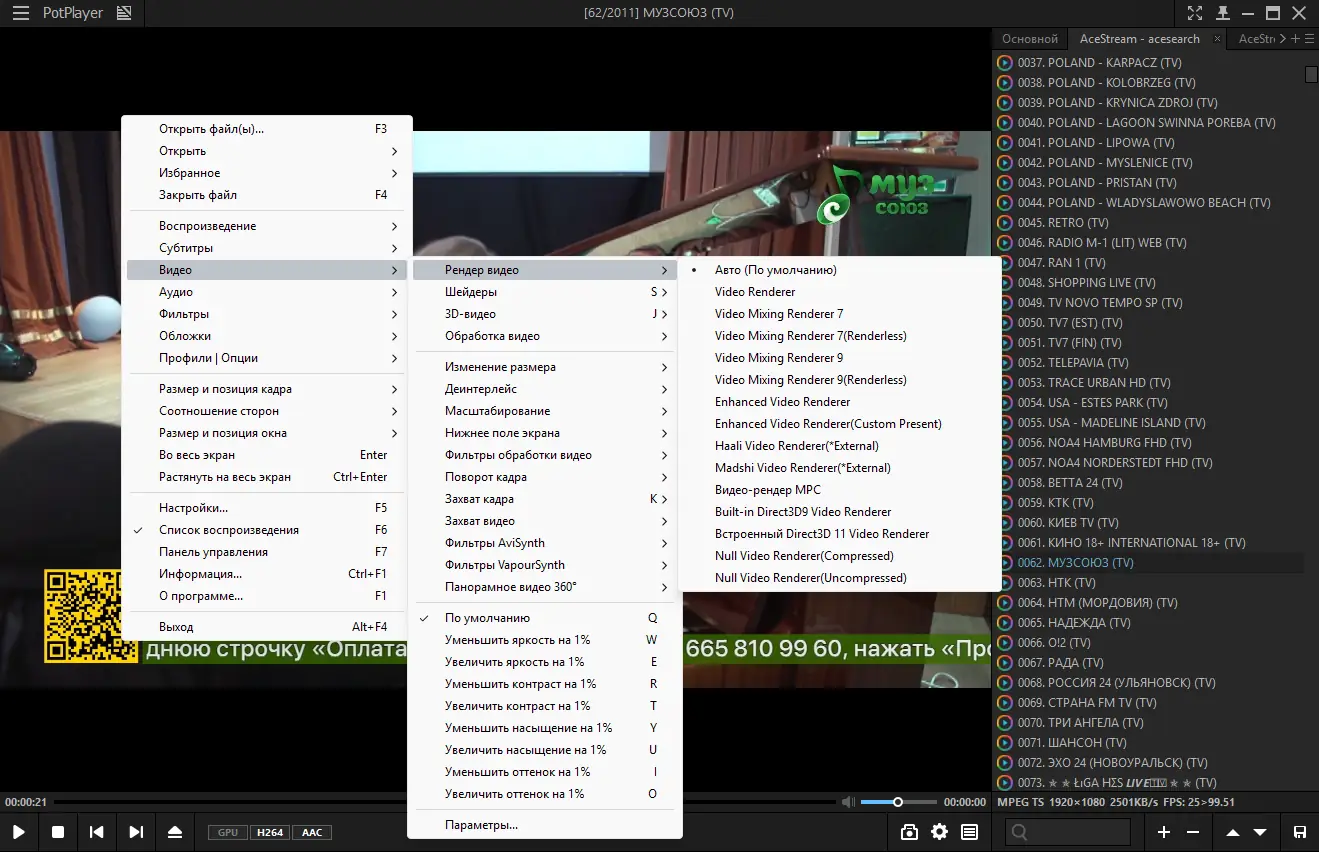Click Уменьшить контраст на 1%
The width and height of the screenshot is (1319, 852).
[545, 684]
